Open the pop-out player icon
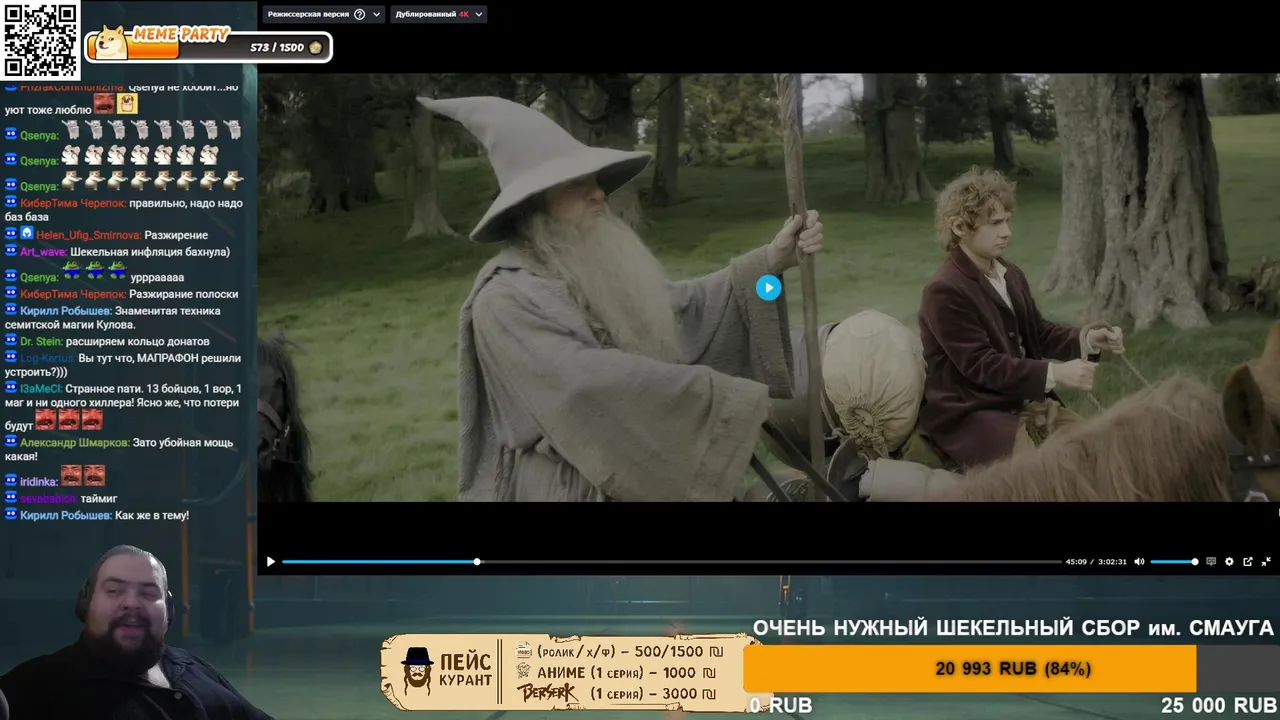This screenshot has width=1280, height=720. [1248, 562]
